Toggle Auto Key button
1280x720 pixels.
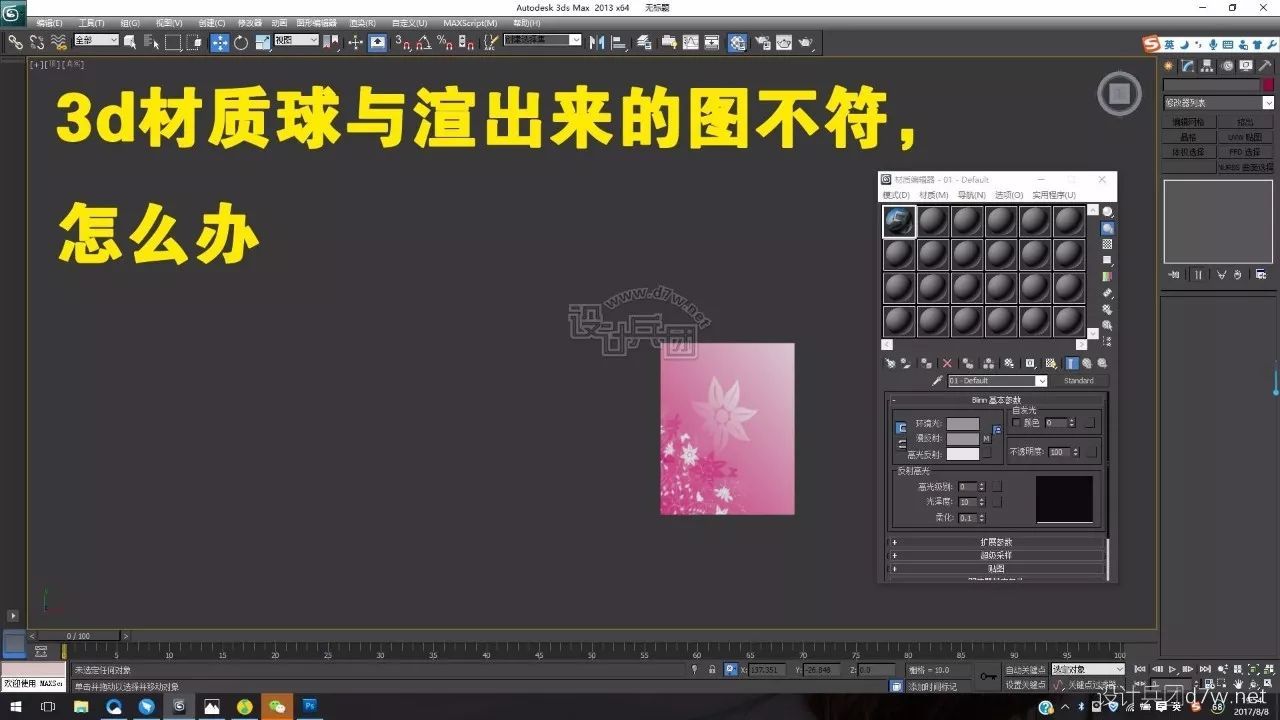coord(1026,669)
